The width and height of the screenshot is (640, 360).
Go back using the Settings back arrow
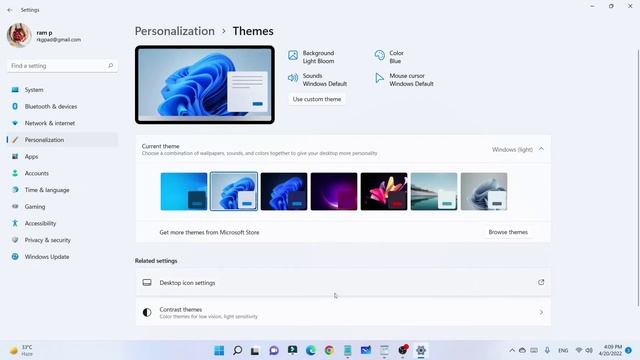(x=10, y=10)
